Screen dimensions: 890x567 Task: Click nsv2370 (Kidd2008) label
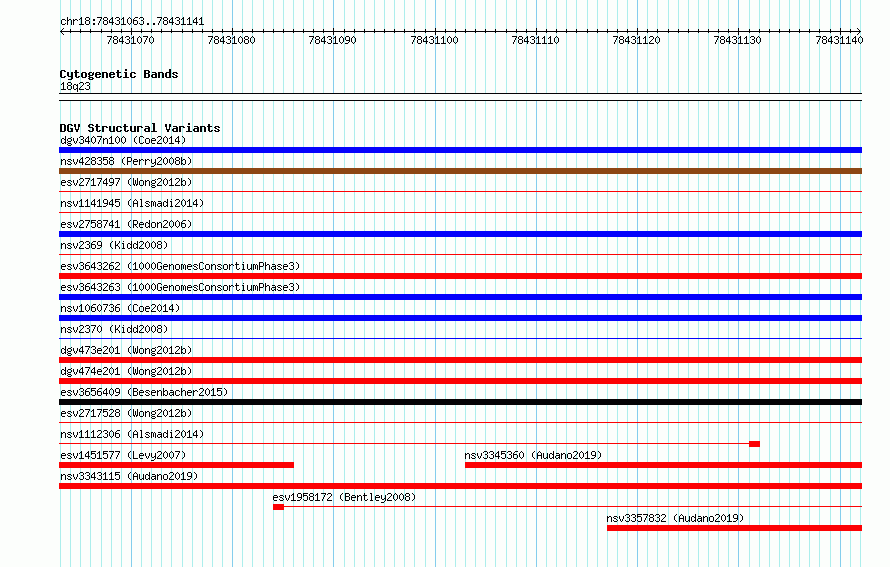(x=114, y=329)
